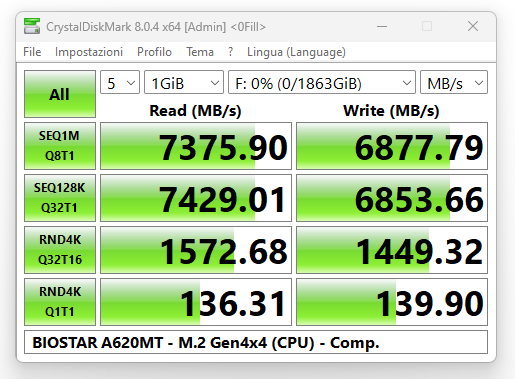Open the Impostazioni menu

pos(89,52)
